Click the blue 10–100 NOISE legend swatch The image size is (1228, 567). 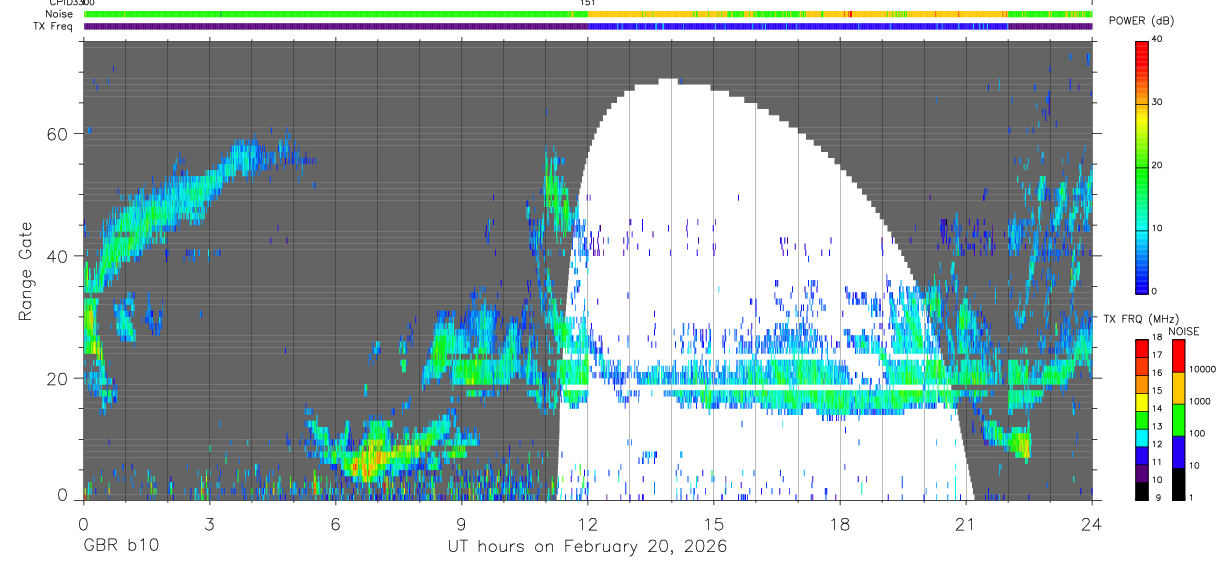pos(1178,452)
